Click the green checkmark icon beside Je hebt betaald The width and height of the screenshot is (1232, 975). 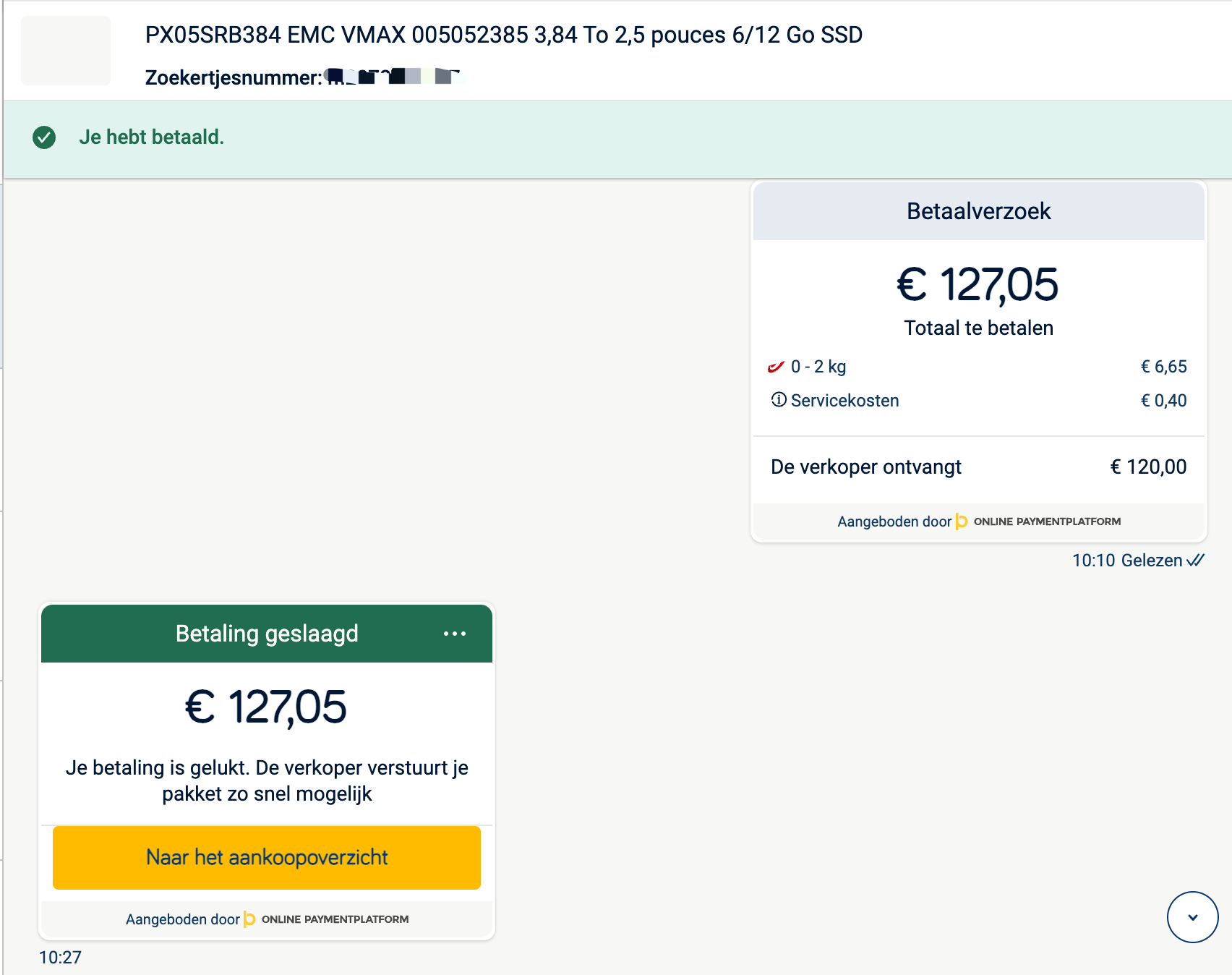[x=44, y=137]
